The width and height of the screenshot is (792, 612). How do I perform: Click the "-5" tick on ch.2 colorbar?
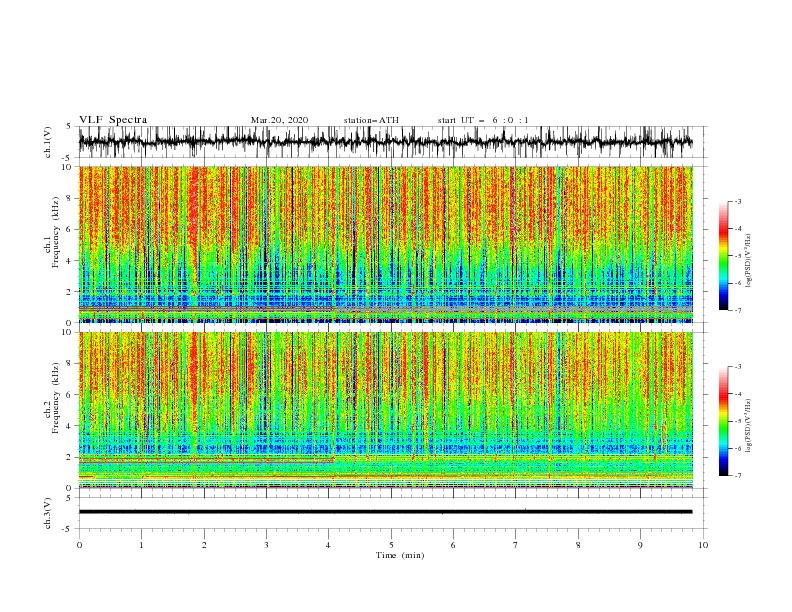737,421
